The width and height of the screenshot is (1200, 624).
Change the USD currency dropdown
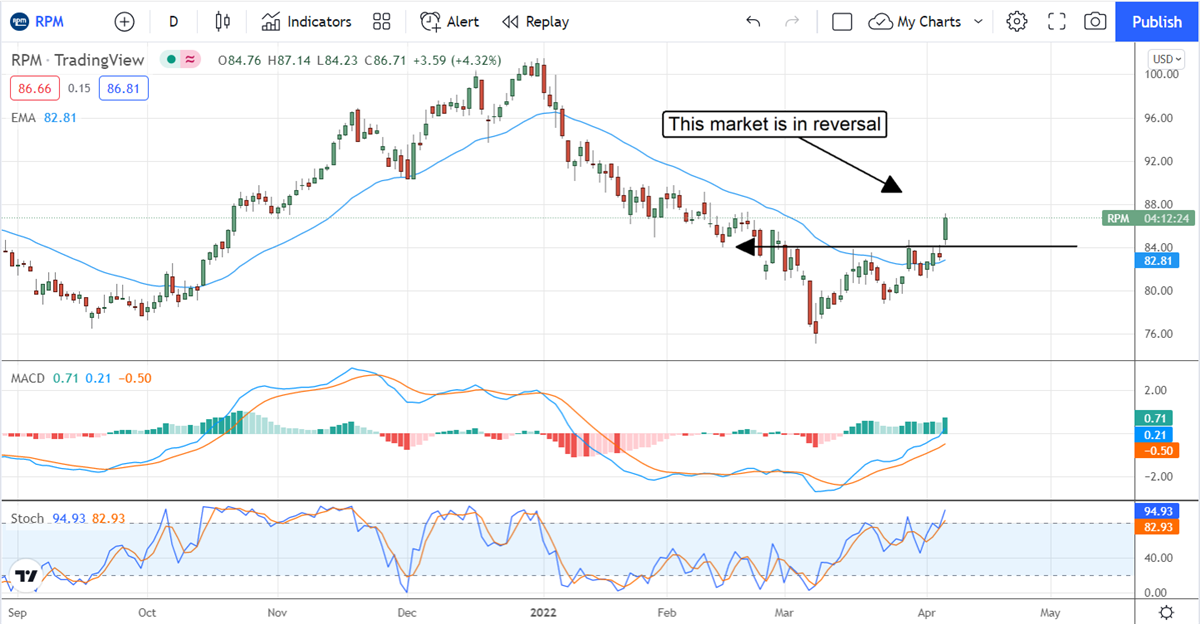tap(1166, 59)
